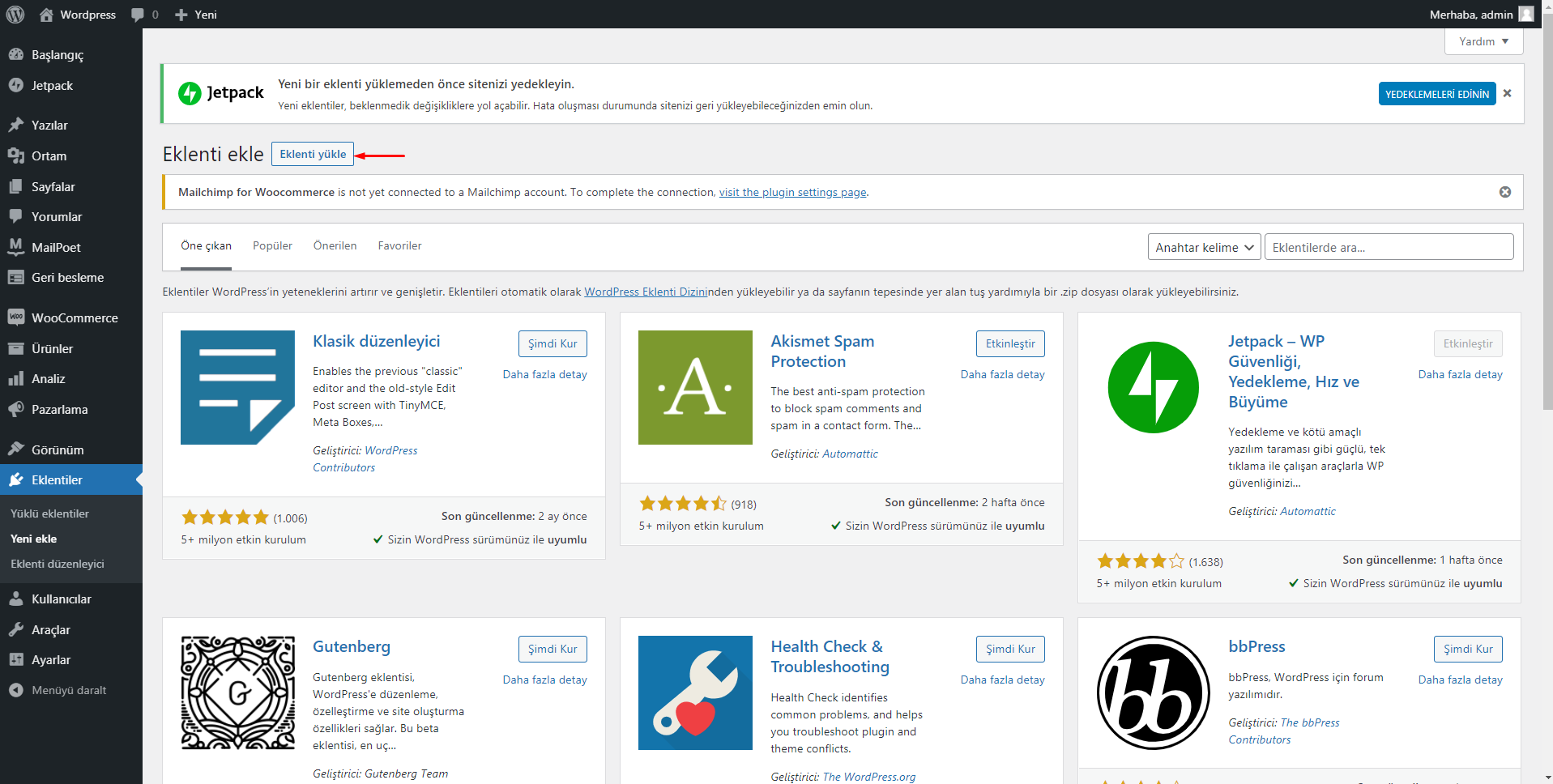Open WooCommerce from the sidebar menu

[x=74, y=317]
